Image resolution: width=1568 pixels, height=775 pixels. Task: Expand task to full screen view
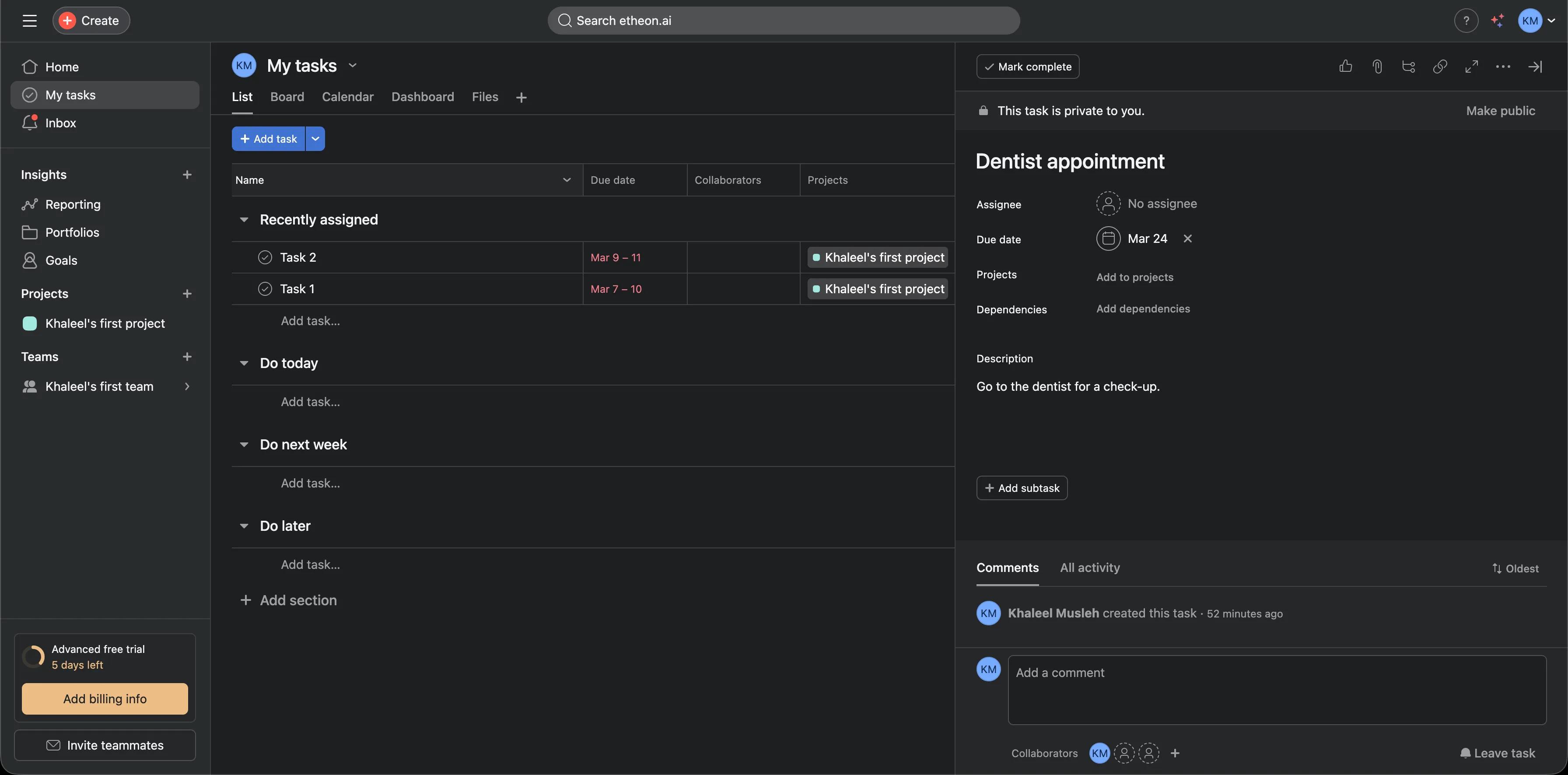1471,67
